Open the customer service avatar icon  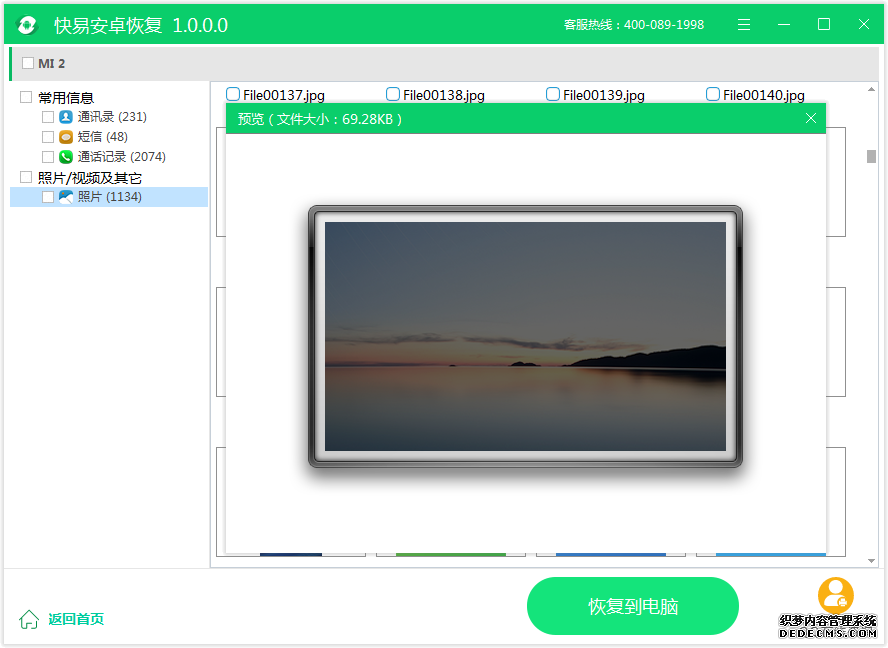click(835, 595)
